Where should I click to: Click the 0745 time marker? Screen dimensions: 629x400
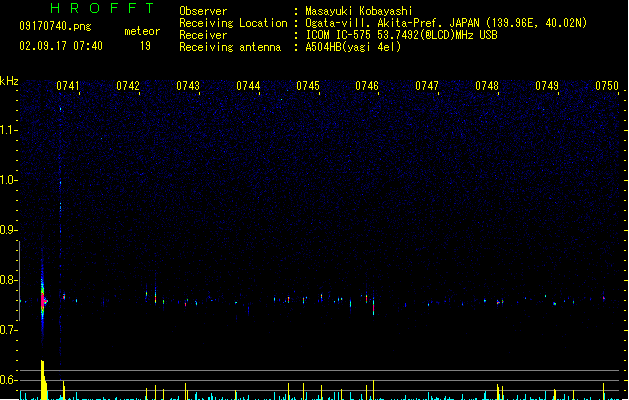[x=308, y=86]
